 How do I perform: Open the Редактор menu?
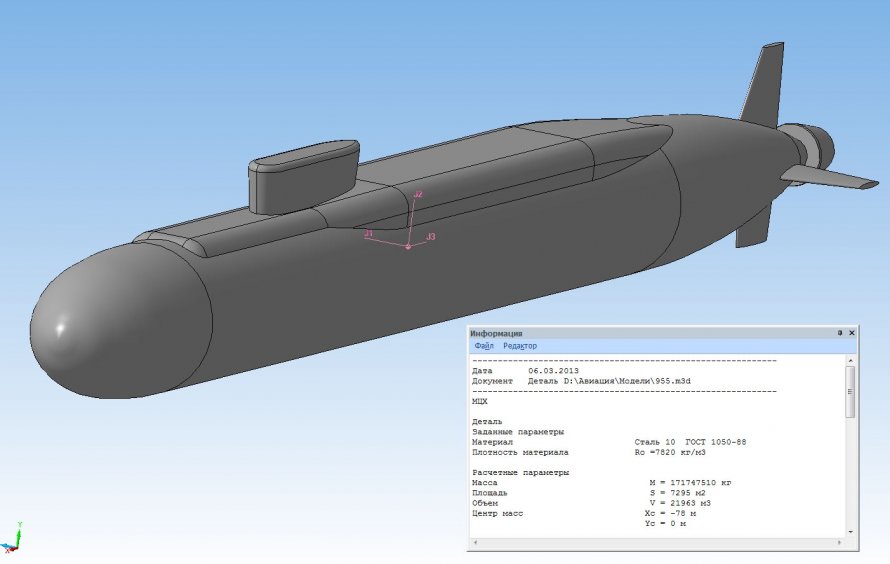pos(519,346)
